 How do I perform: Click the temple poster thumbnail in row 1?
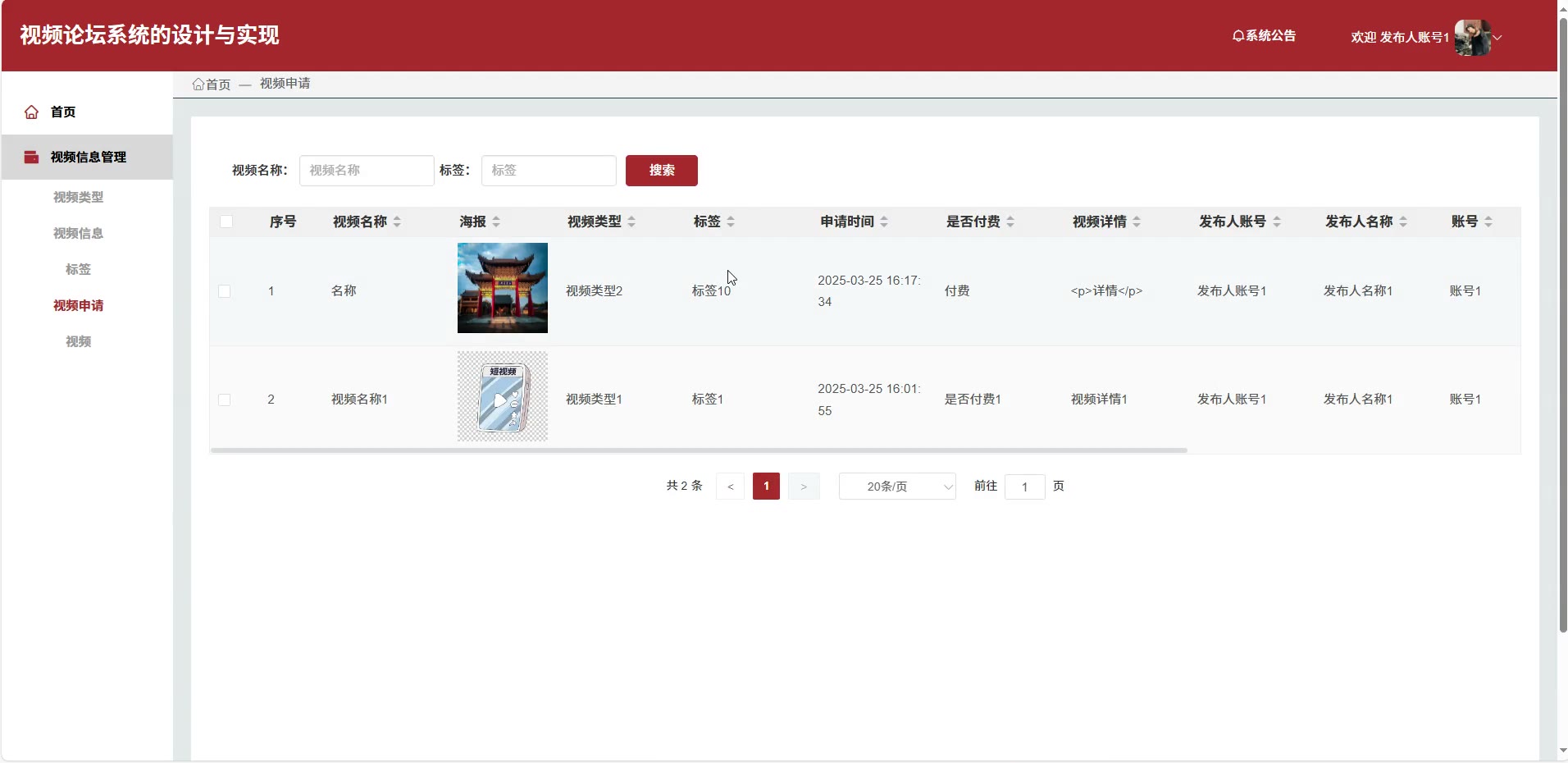pos(502,288)
